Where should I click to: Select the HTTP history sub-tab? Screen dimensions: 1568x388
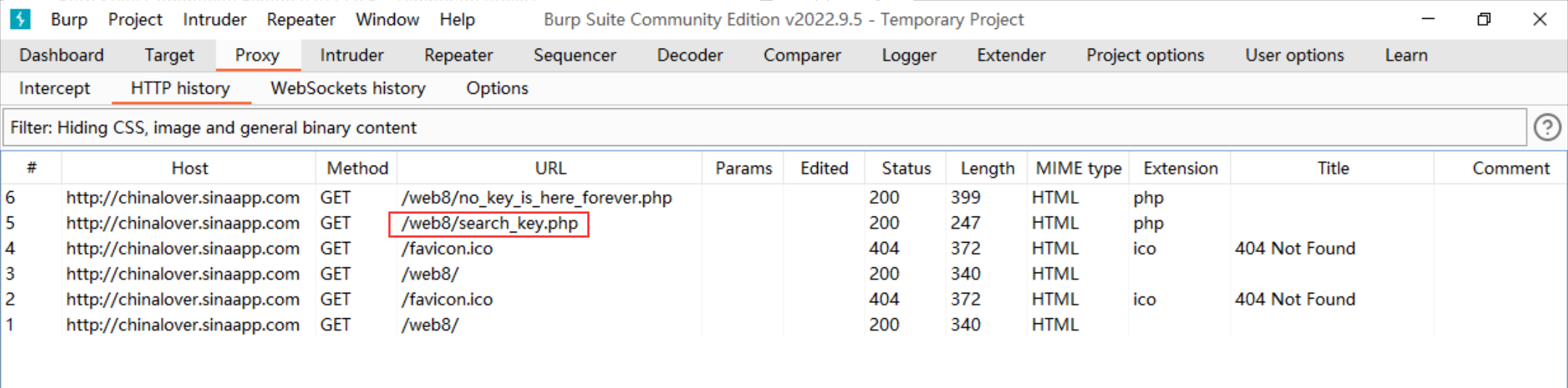(180, 89)
